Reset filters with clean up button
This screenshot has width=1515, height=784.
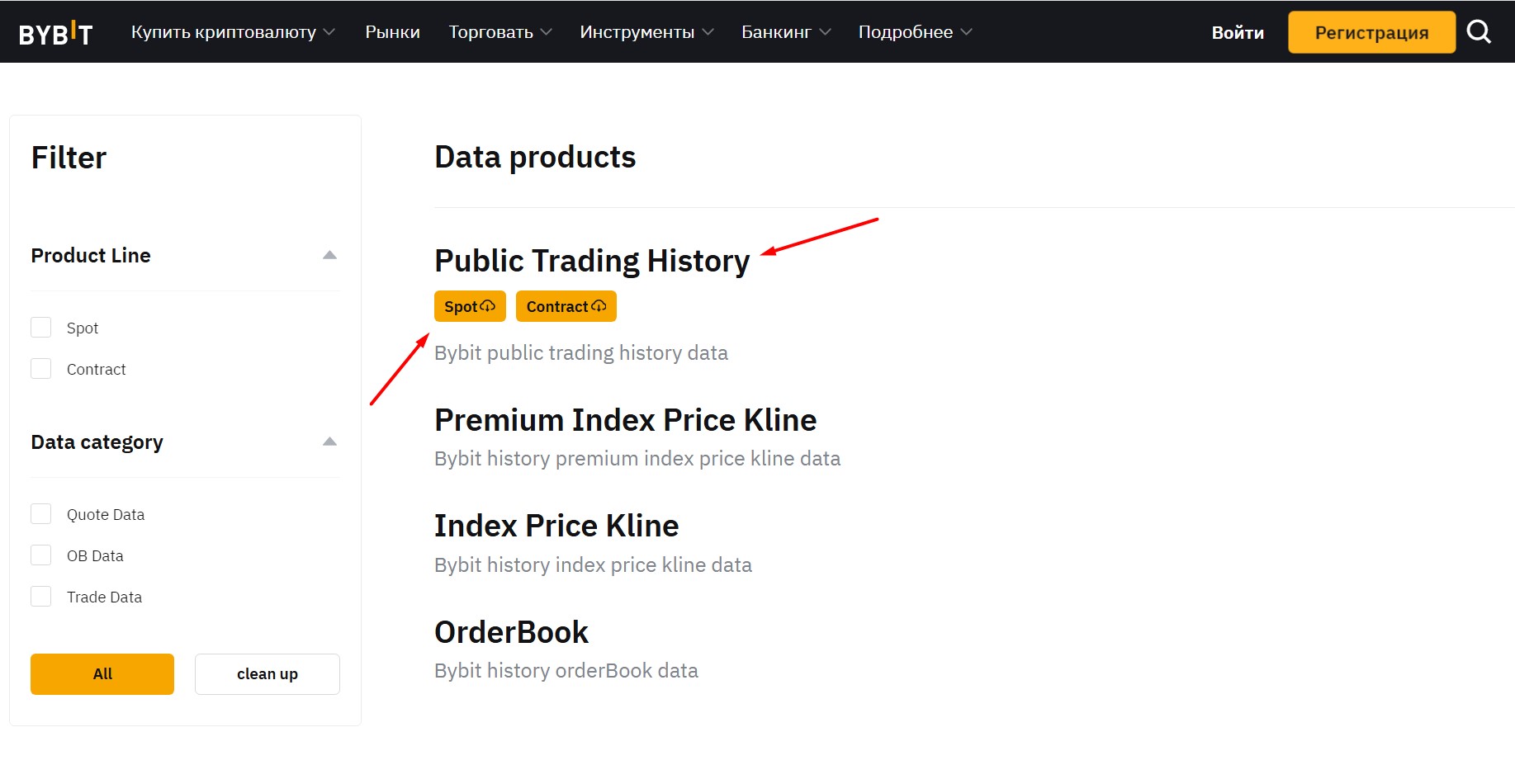point(267,674)
